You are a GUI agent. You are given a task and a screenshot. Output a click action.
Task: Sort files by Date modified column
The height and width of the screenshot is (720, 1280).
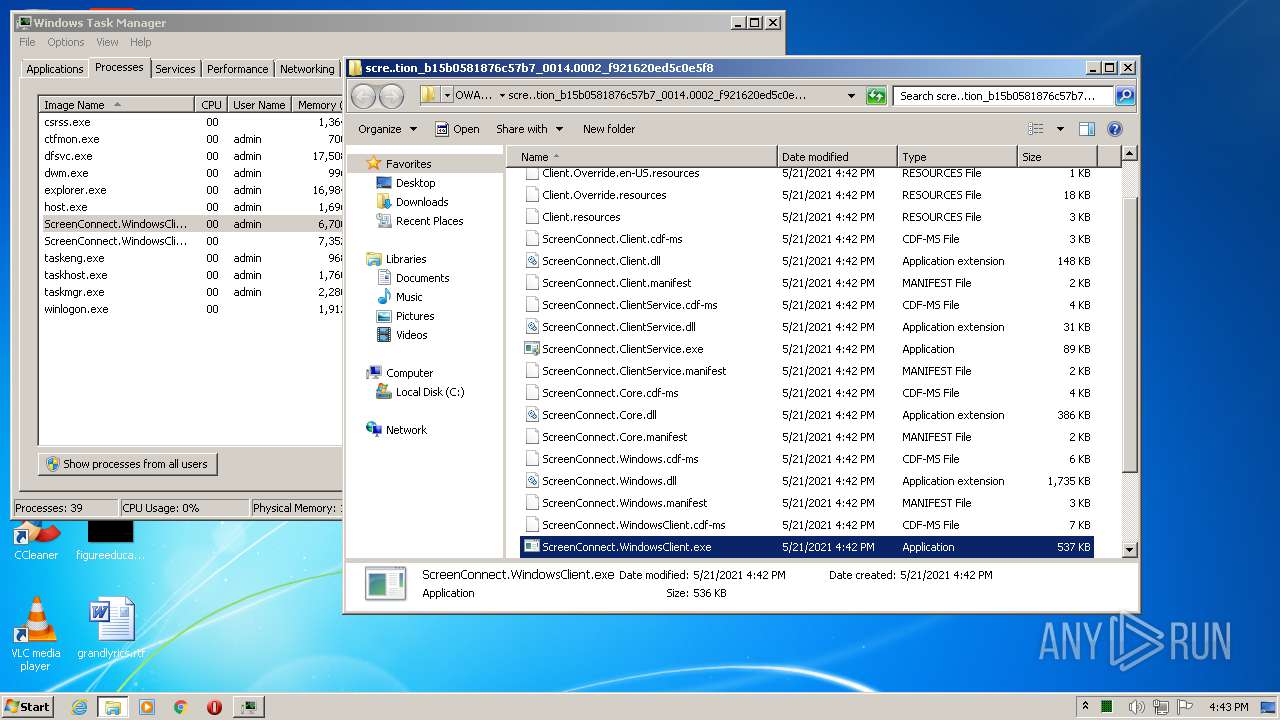(837, 157)
